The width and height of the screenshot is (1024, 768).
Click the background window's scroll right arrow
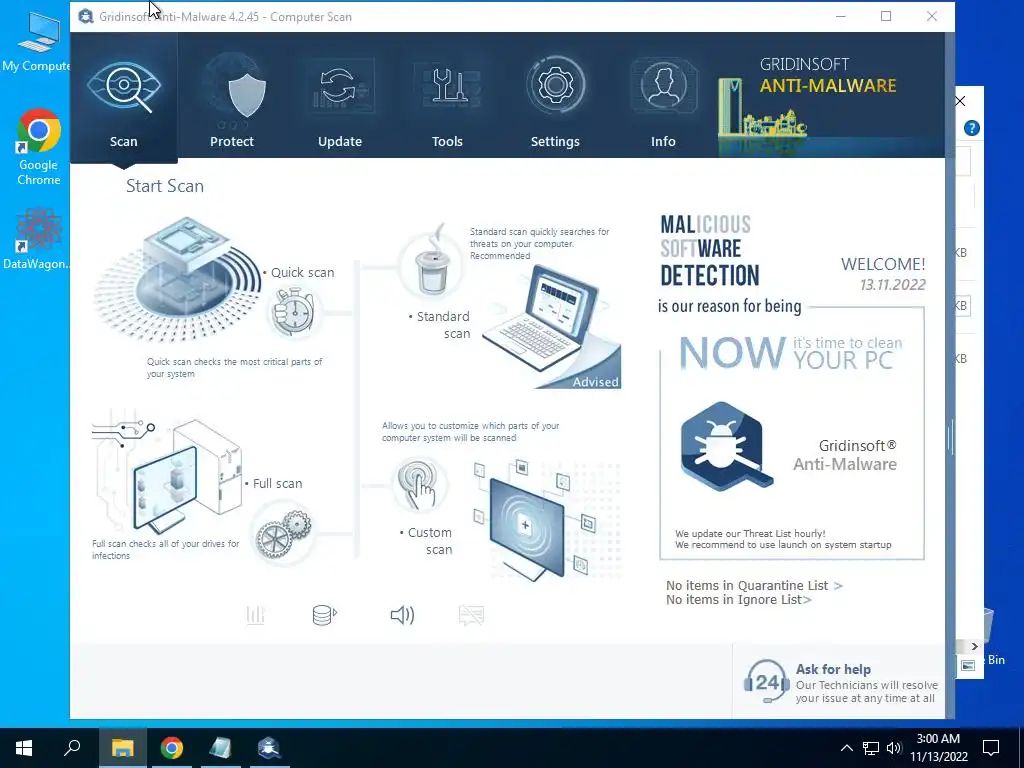point(974,646)
